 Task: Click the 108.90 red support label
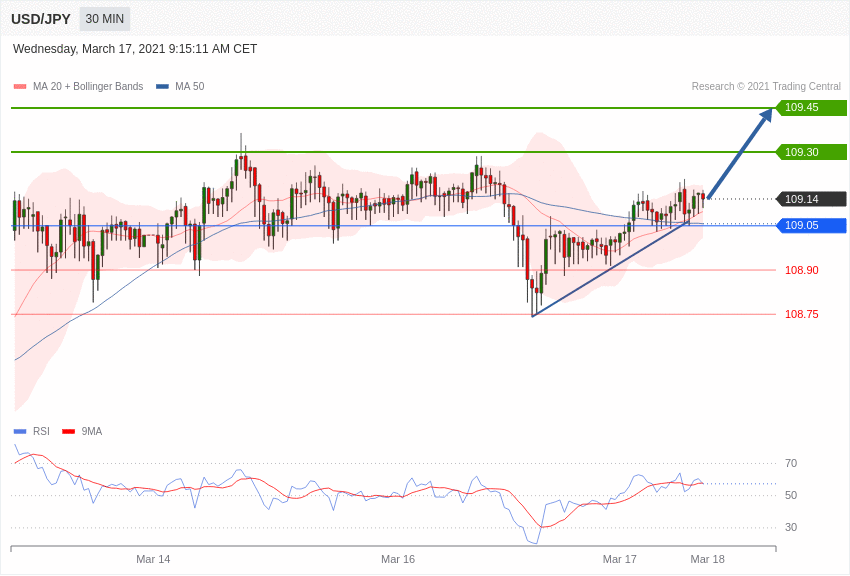click(802, 270)
